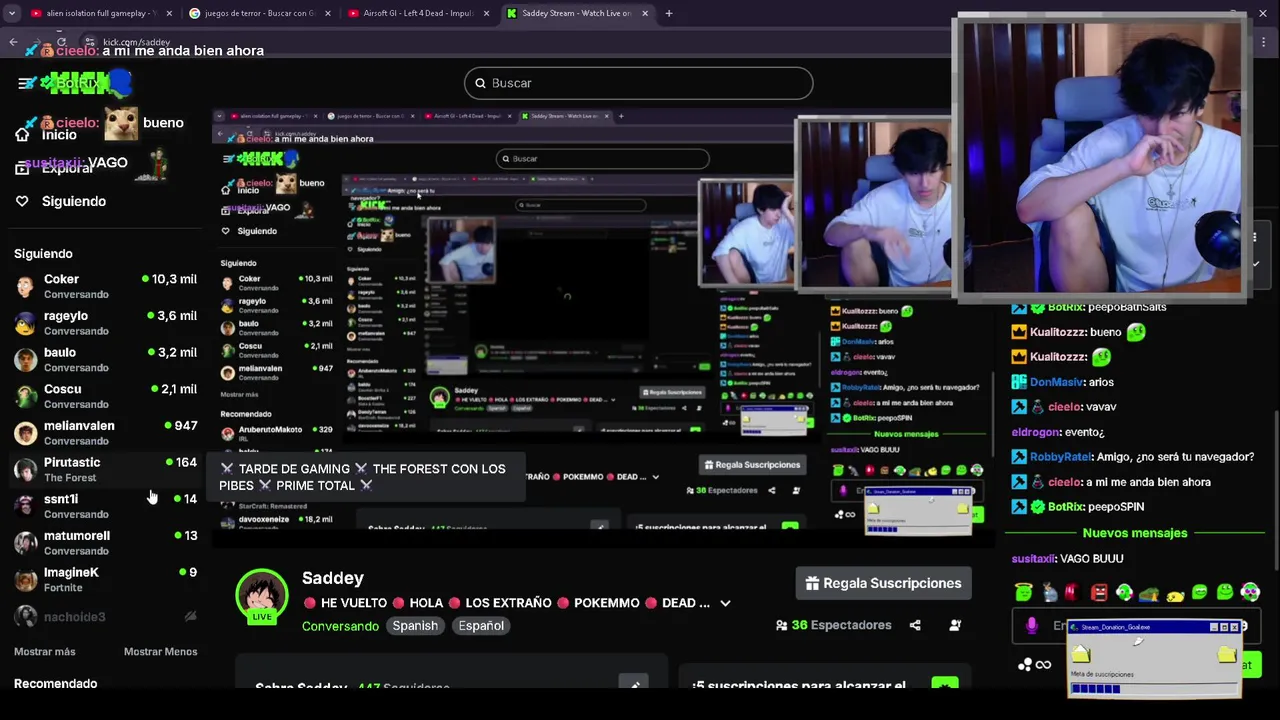Open the tab search chevron in the browser
The image size is (1280, 720).
pos(14,13)
